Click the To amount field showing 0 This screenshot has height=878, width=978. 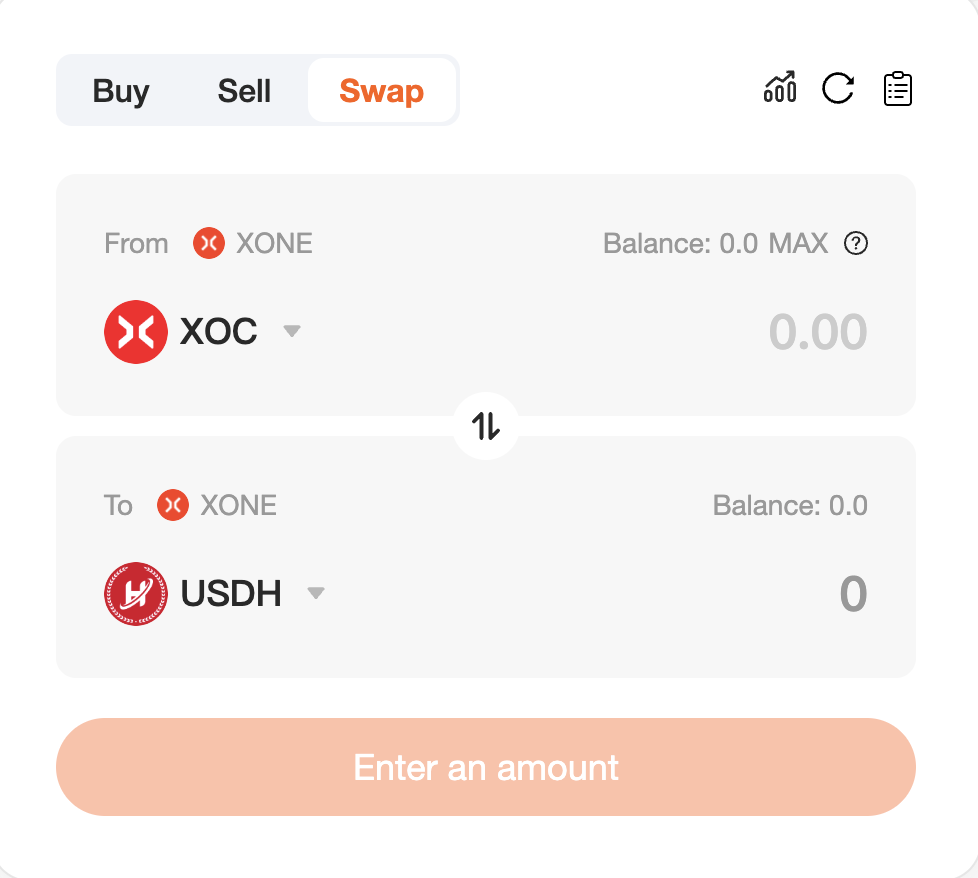click(853, 594)
